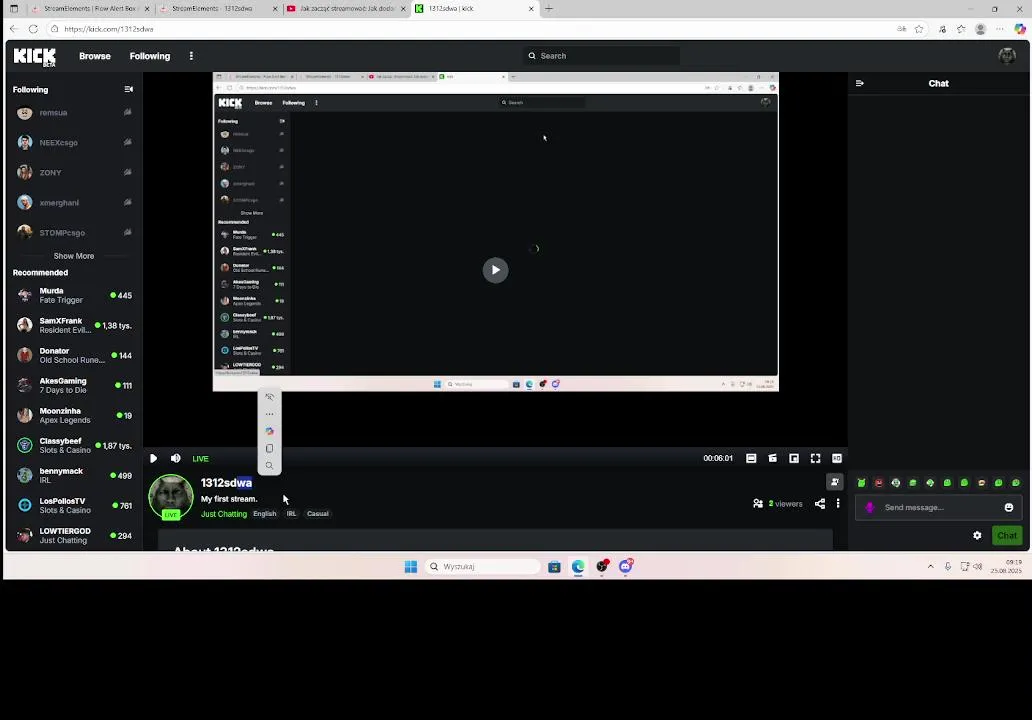The height and width of the screenshot is (720, 1032).
Task: Expand the list with Show More
Action: [x=74, y=256]
